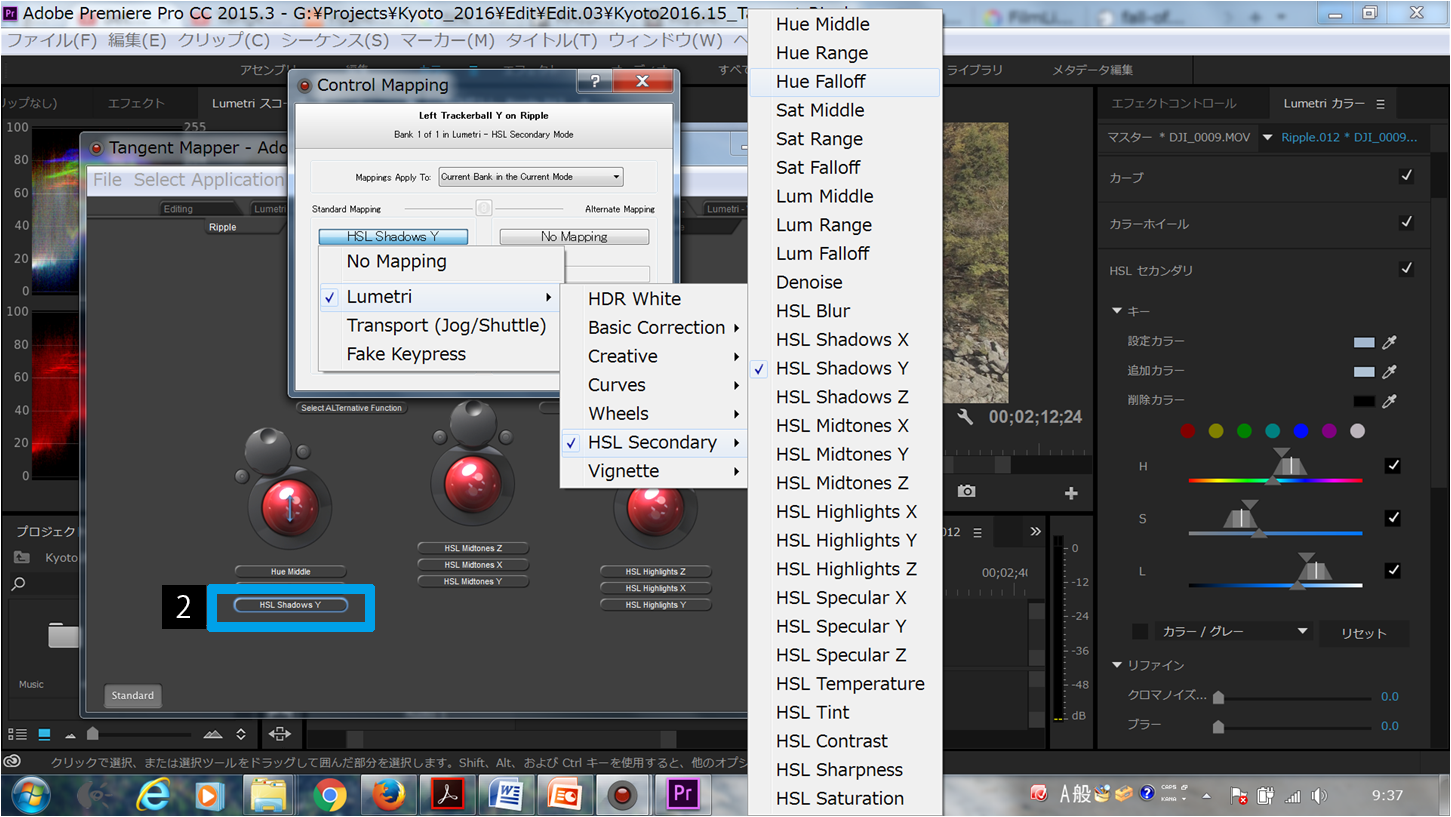Screen dimensions: 1451x817
Task: Open the Curves submenu
Action: tap(654, 385)
